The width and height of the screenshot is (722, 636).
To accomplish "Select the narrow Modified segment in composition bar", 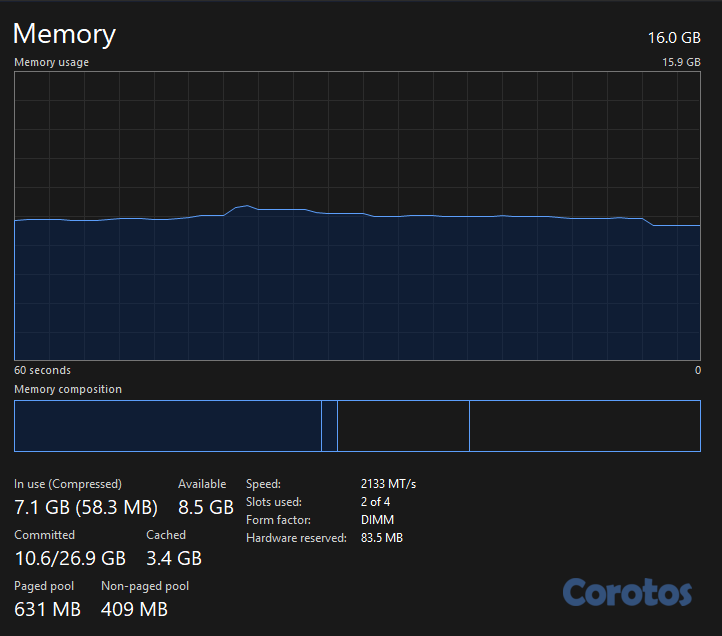I will [x=329, y=426].
